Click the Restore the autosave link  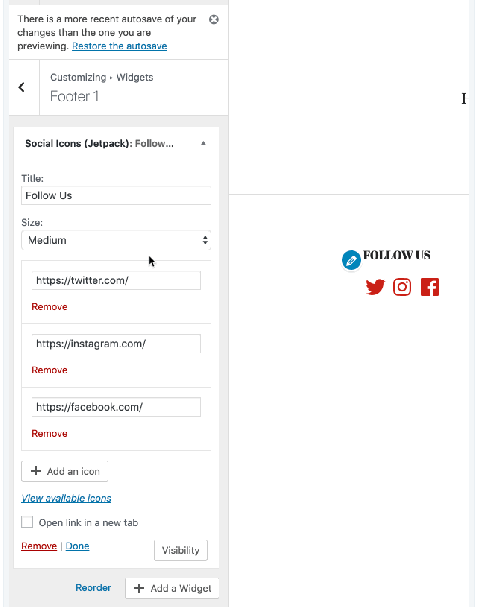point(120,46)
